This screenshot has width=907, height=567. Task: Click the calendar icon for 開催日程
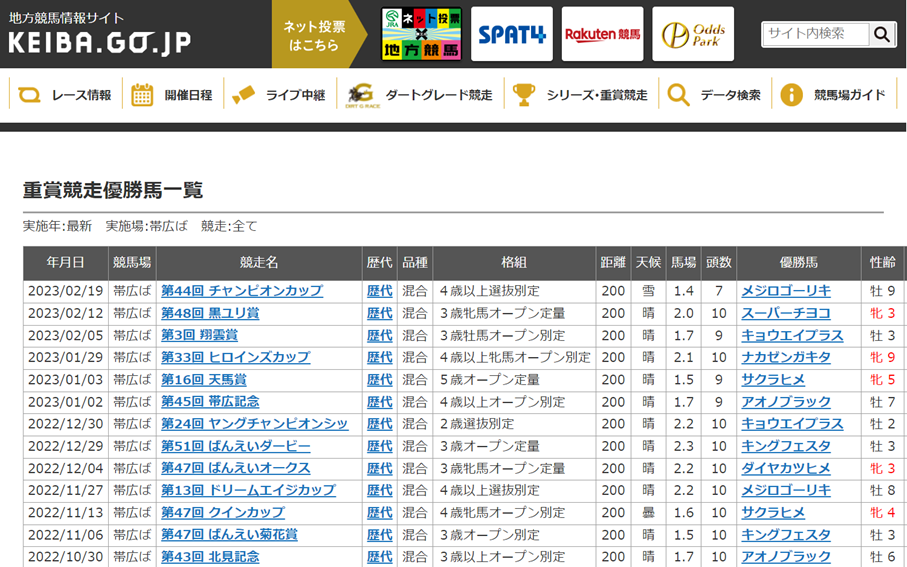tap(142, 95)
